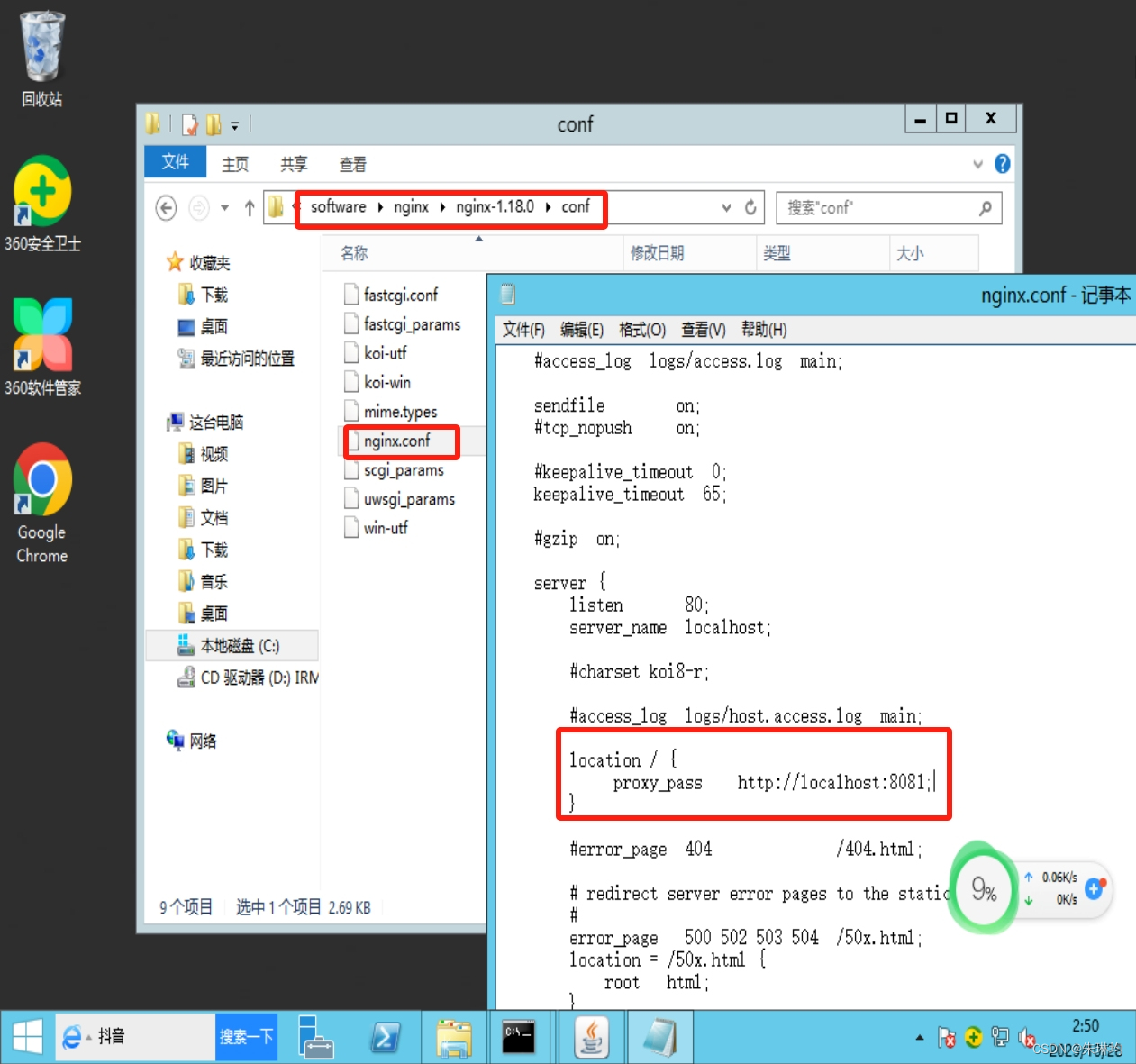Expand the Explorer ribbon with the chevron
The width and height of the screenshot is (1136, 1064).
coord(978,163)
